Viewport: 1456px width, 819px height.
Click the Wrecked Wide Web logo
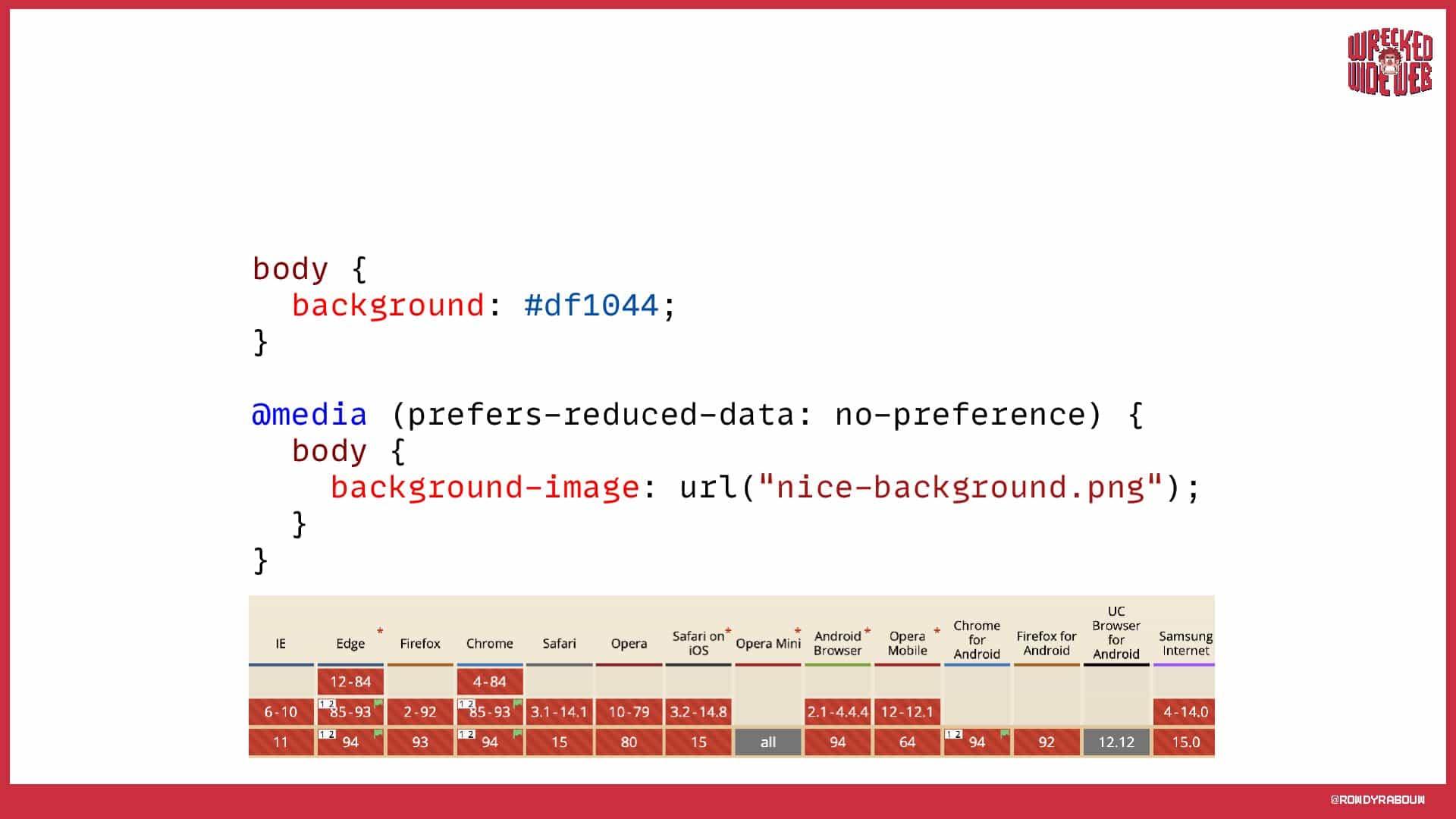click(1389, 63)
